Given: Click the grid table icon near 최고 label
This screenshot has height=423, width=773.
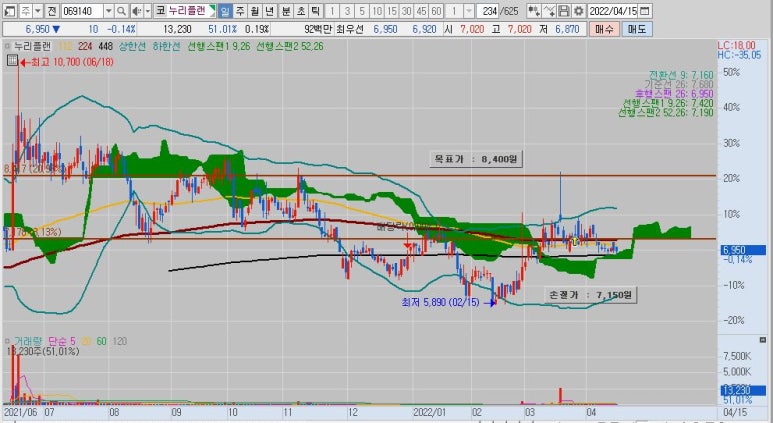Looking at the screenshot, I should coord(13,61).
